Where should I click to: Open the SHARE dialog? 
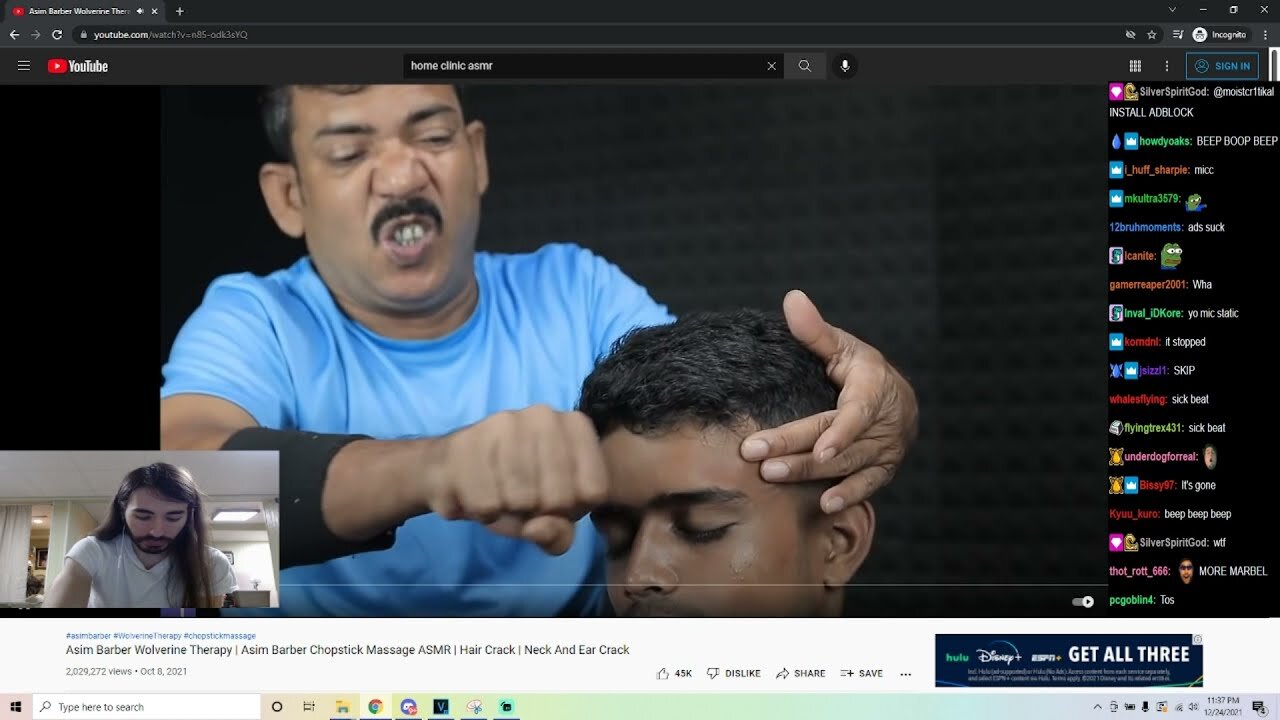click(x=801, y=673)
